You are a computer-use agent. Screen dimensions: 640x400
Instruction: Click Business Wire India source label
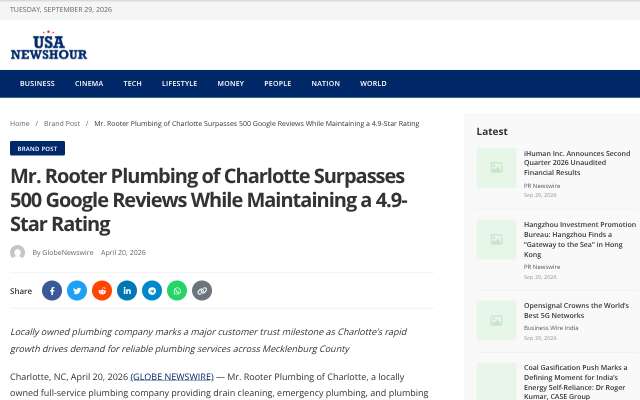pyautogui.click(x=551, y=328)
